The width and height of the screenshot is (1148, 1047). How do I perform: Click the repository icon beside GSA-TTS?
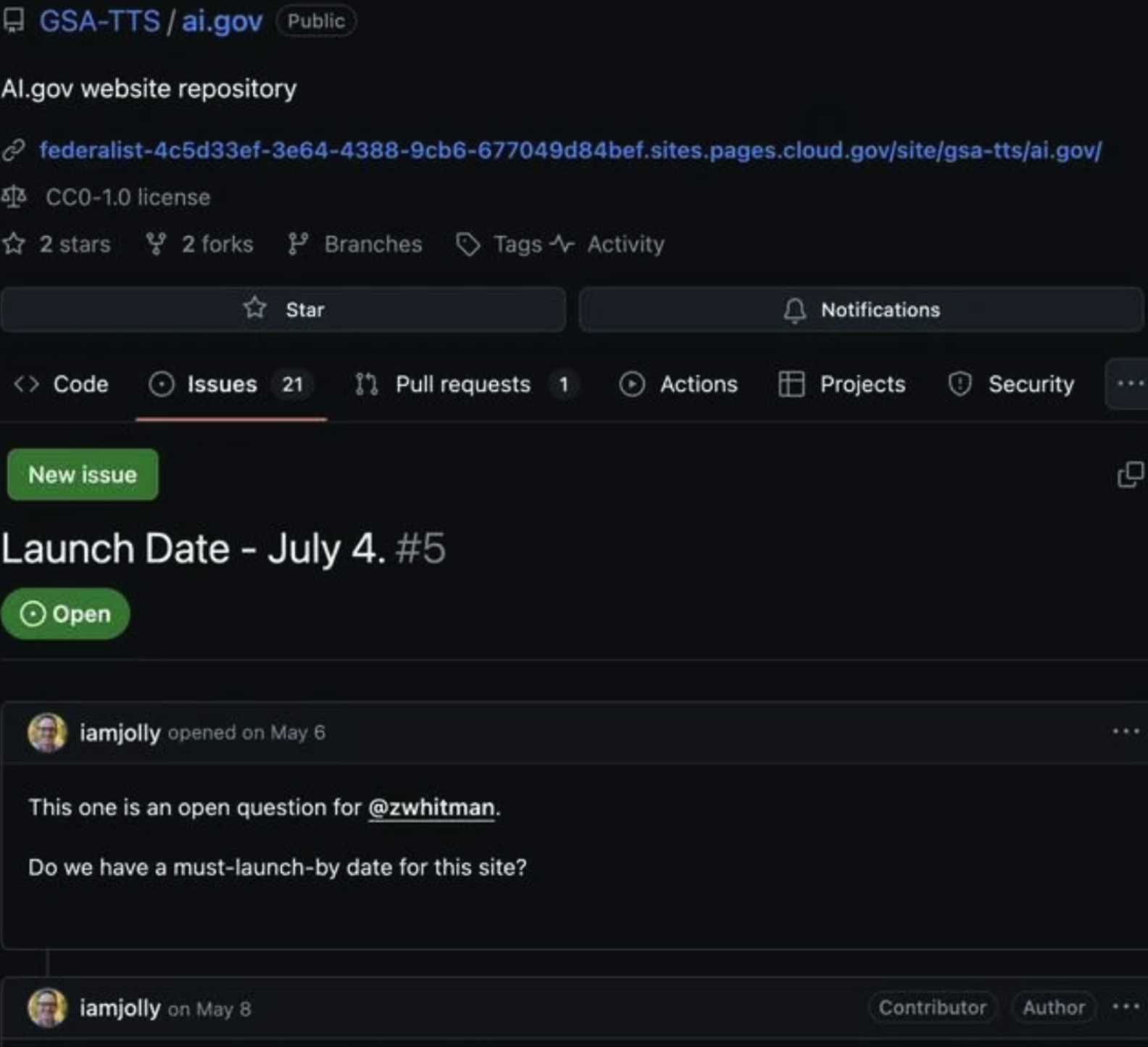(x=13, y=21)
